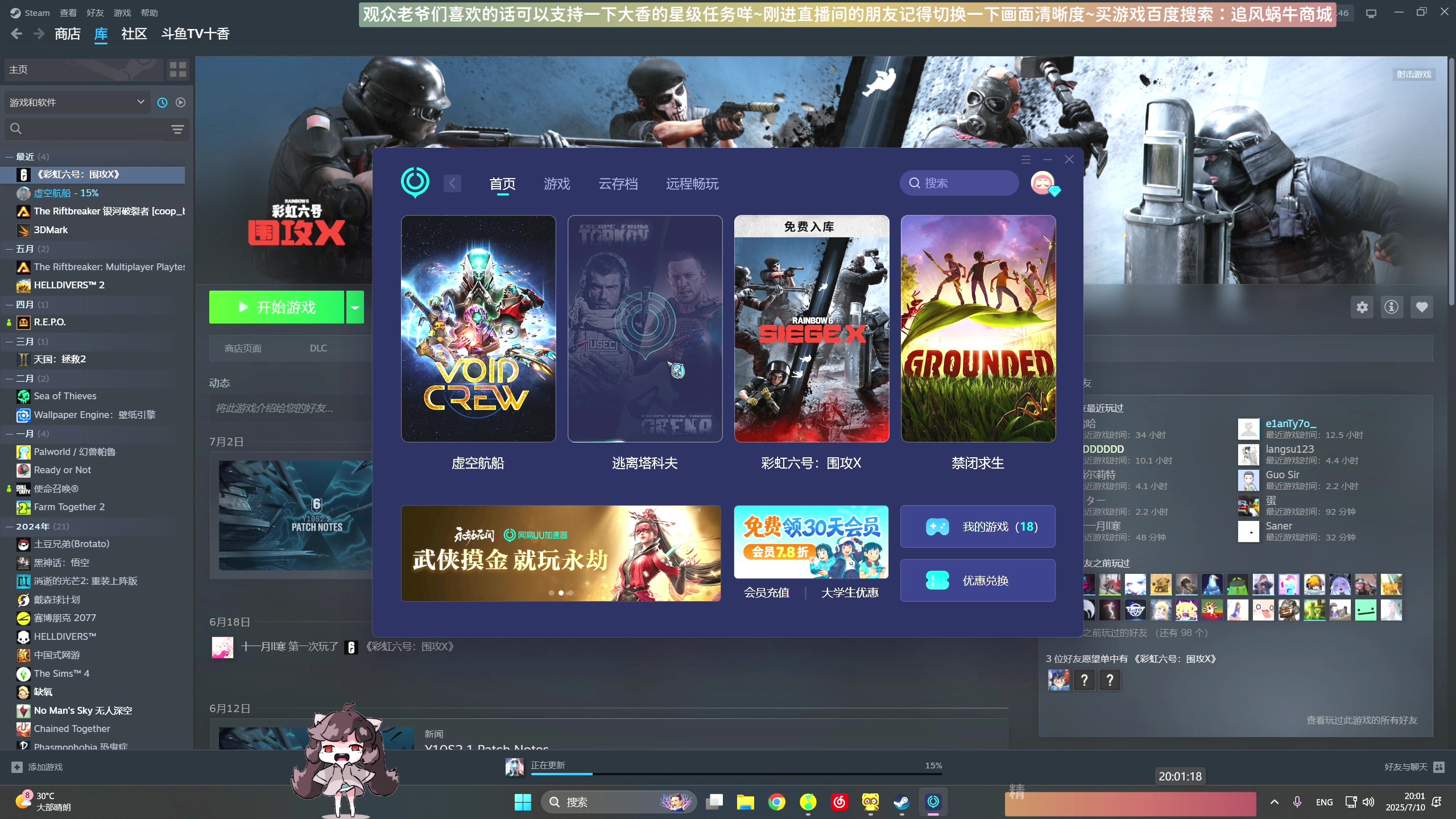This screenshot has width=1456, height=819.
Task: Click UU accelerator logo icon
Action: point(415,183)
